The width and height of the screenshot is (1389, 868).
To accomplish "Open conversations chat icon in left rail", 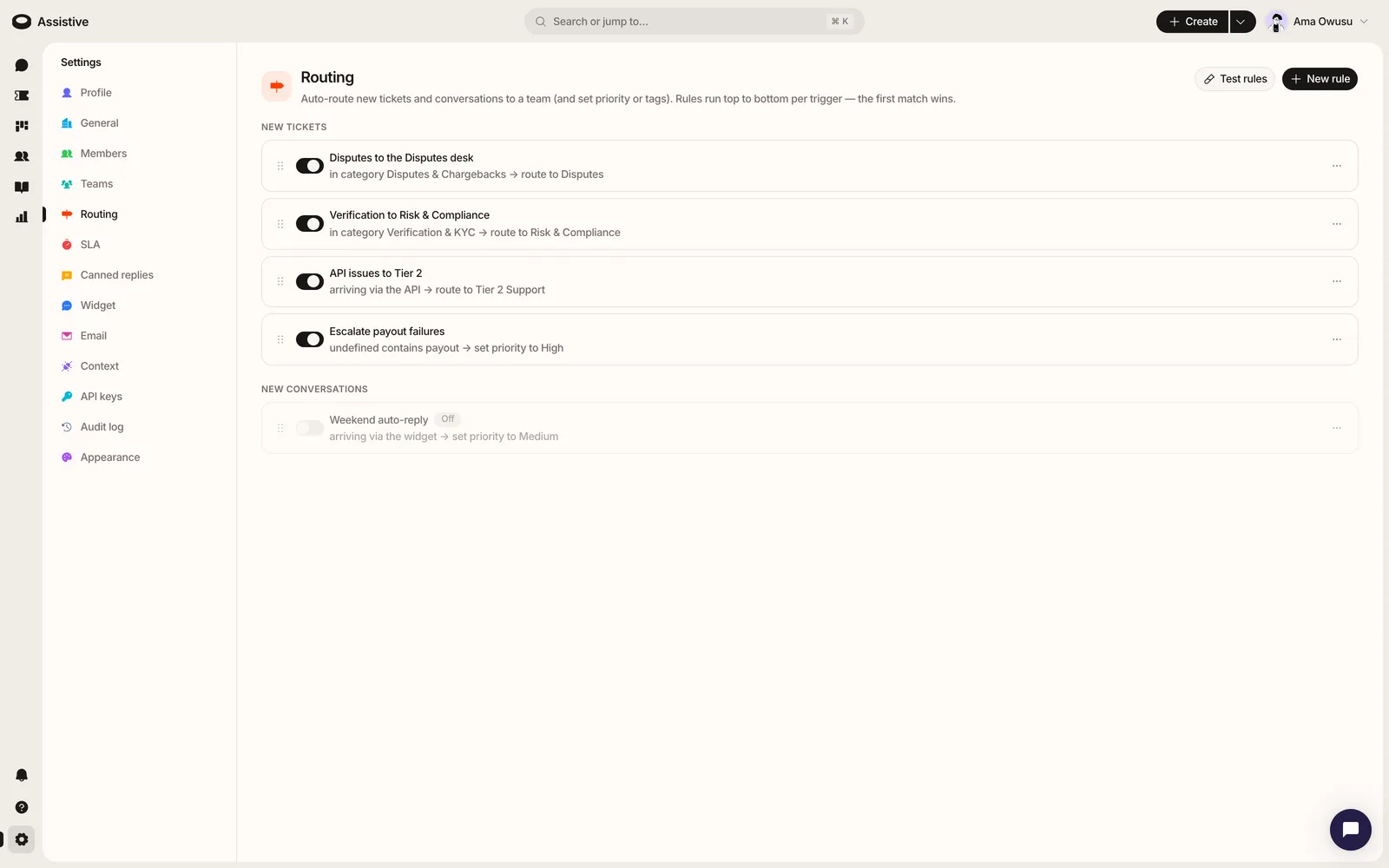I will 22,65.
